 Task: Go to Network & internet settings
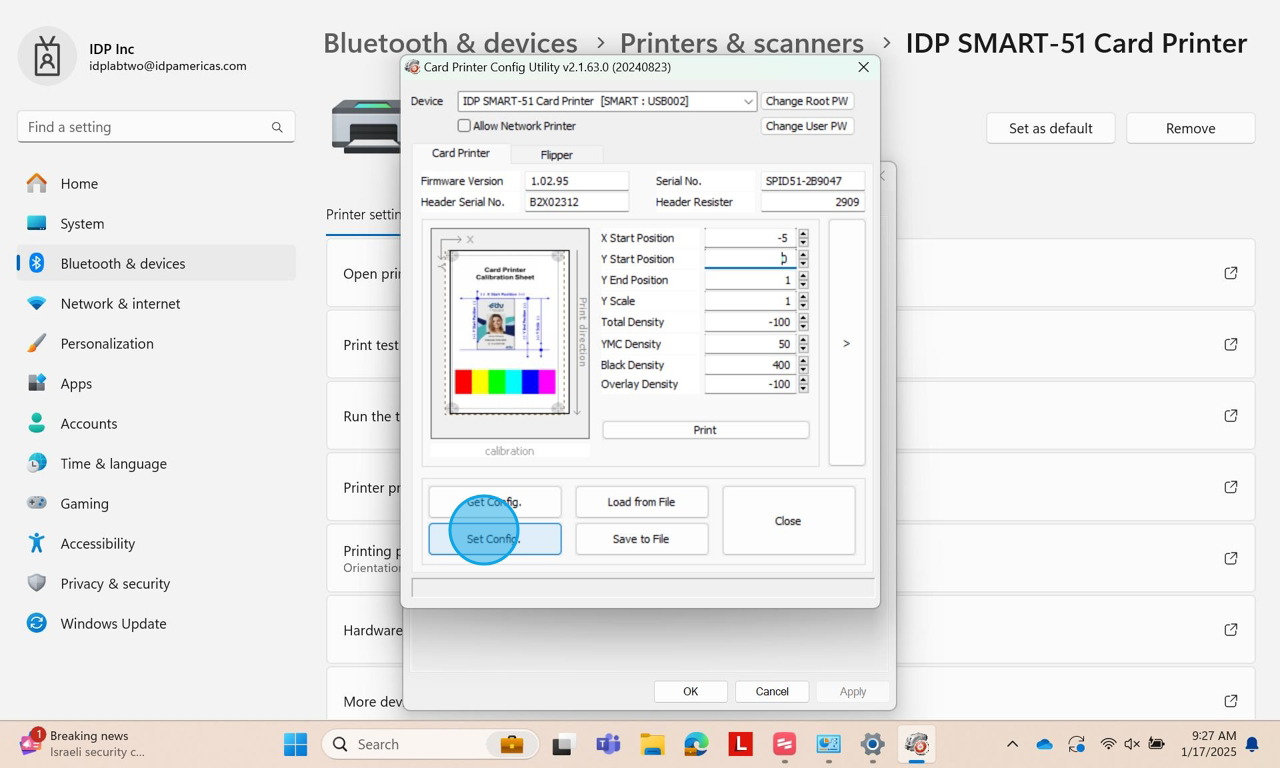(120, 304)
